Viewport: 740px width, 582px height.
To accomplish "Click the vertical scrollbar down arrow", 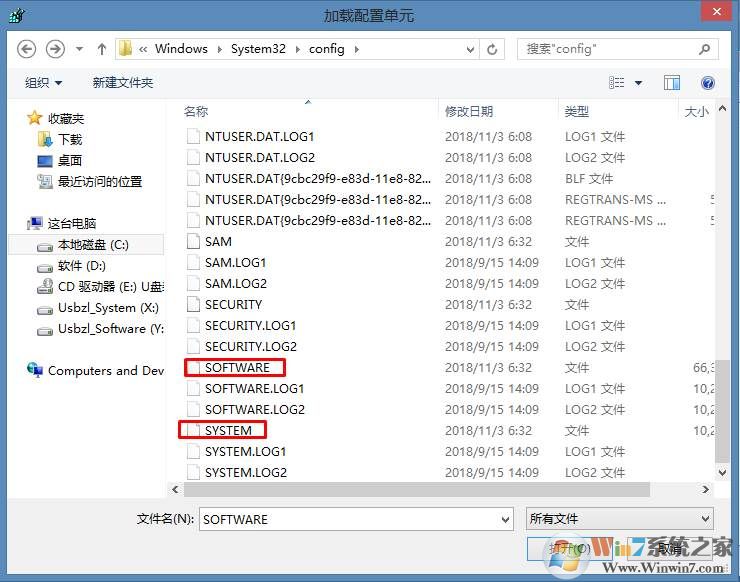I will 722,472.
